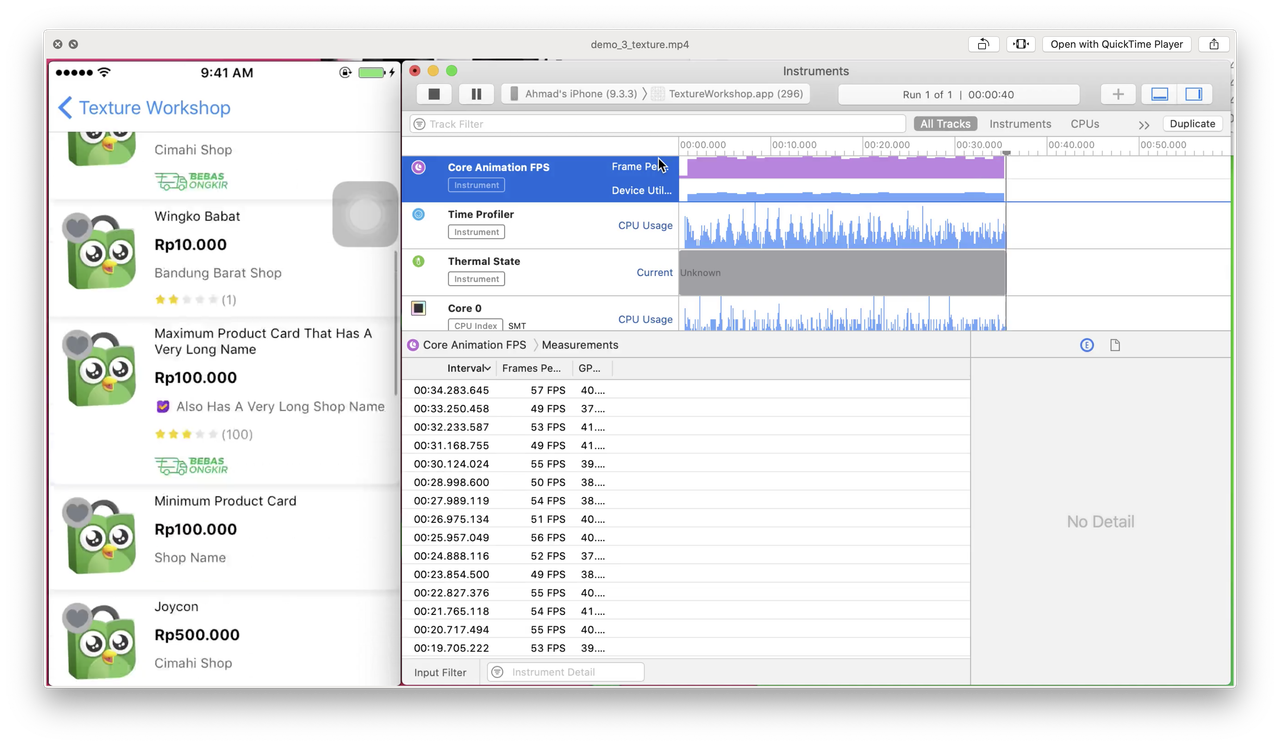Screen dimensions: 1280x746
Task: Toggle the bottom detail pane view
Action: click(x=1160, y=94)
